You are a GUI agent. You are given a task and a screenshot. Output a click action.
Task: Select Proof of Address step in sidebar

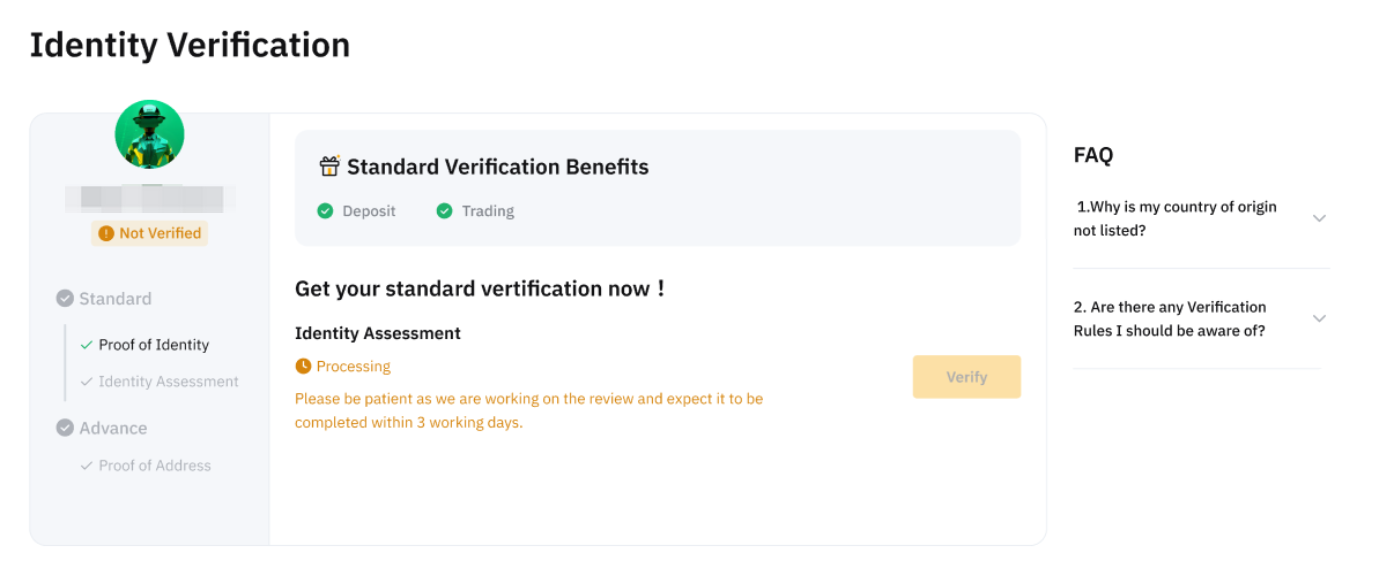[155, 466]
